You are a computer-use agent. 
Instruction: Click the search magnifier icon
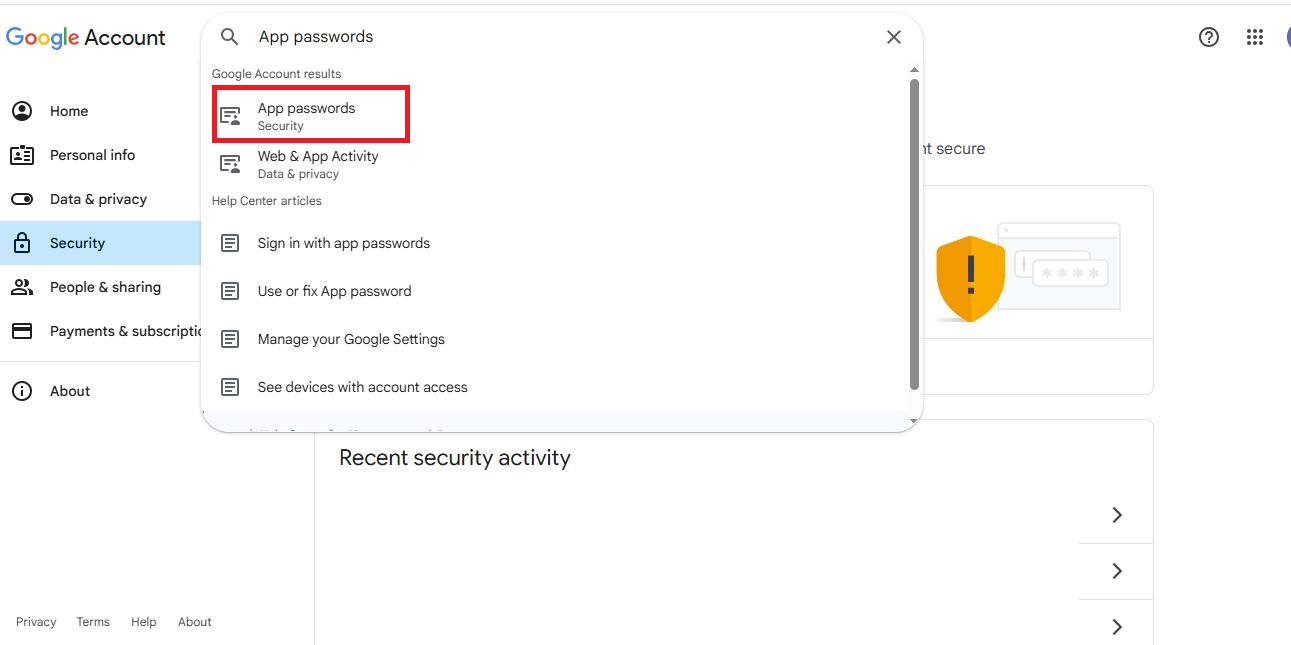[x=229, y=36]
